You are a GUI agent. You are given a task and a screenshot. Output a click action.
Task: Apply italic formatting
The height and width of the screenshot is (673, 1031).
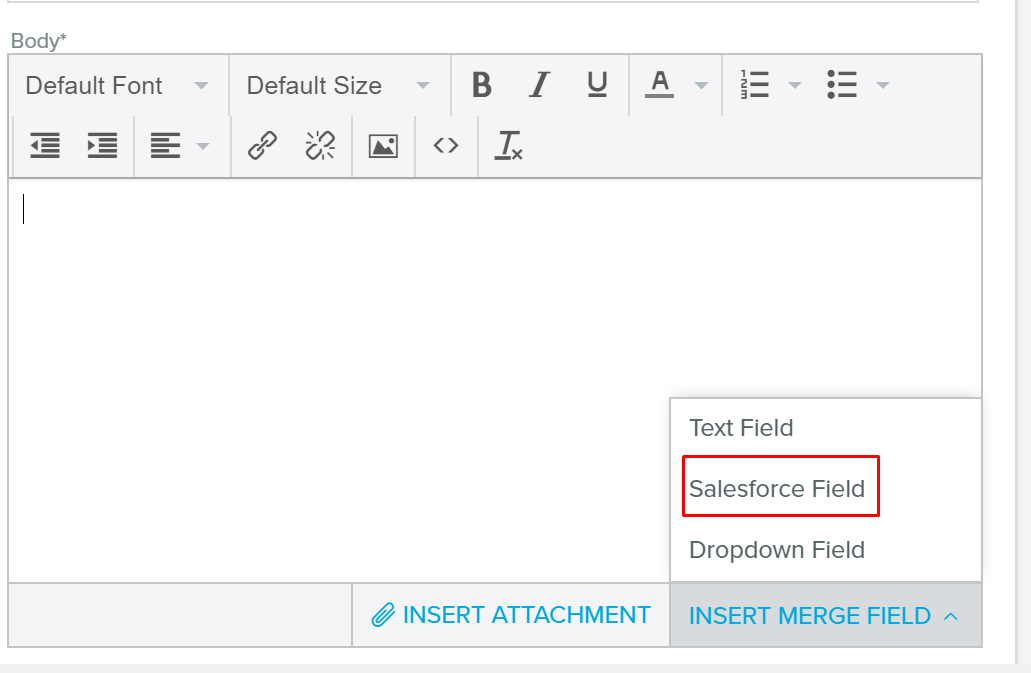[x=540, y=86]
